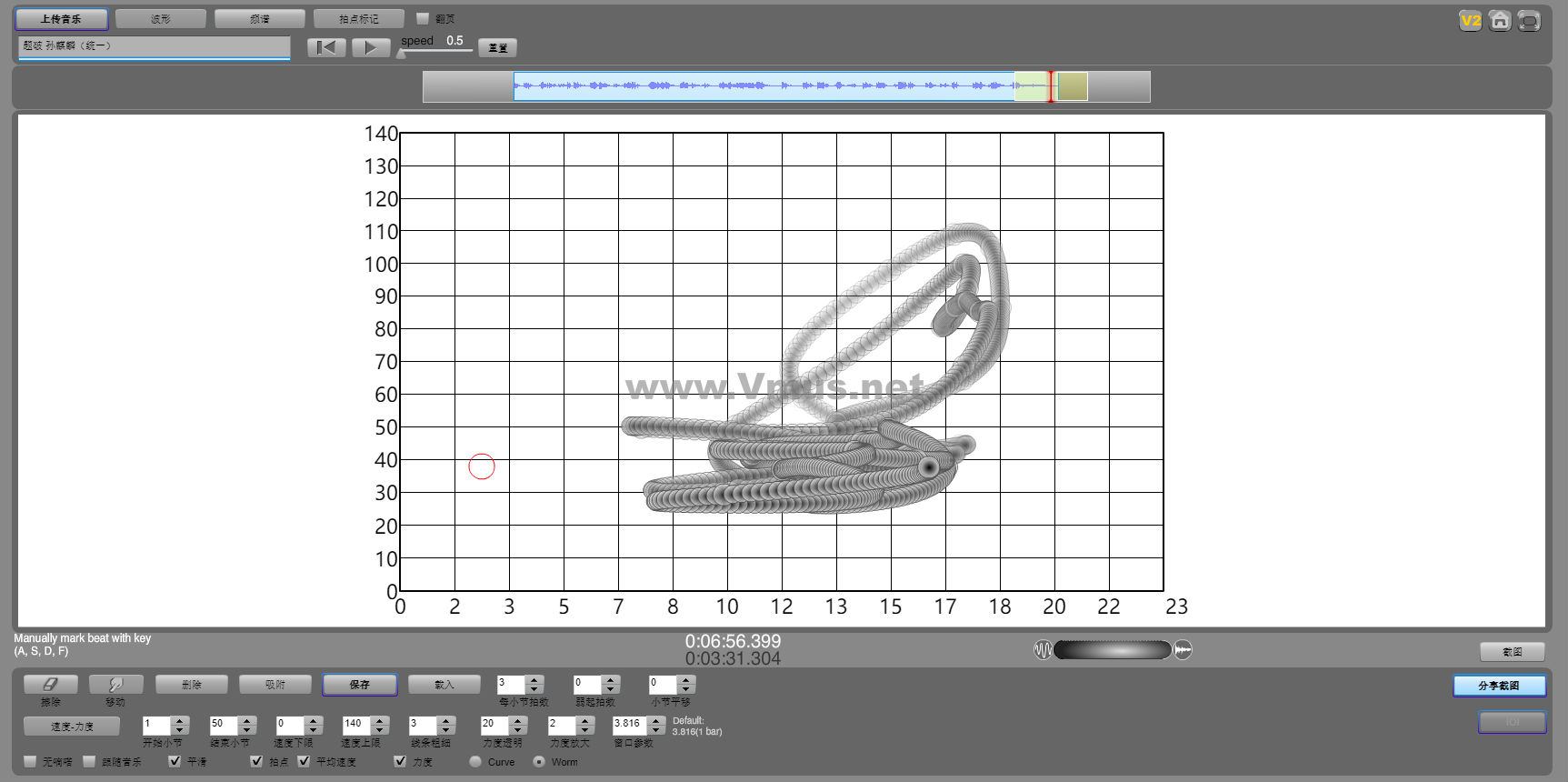Uncheck the 拍点 checkbox
1568x782 pixels.
pyautogui.click(x=256, y=761)
